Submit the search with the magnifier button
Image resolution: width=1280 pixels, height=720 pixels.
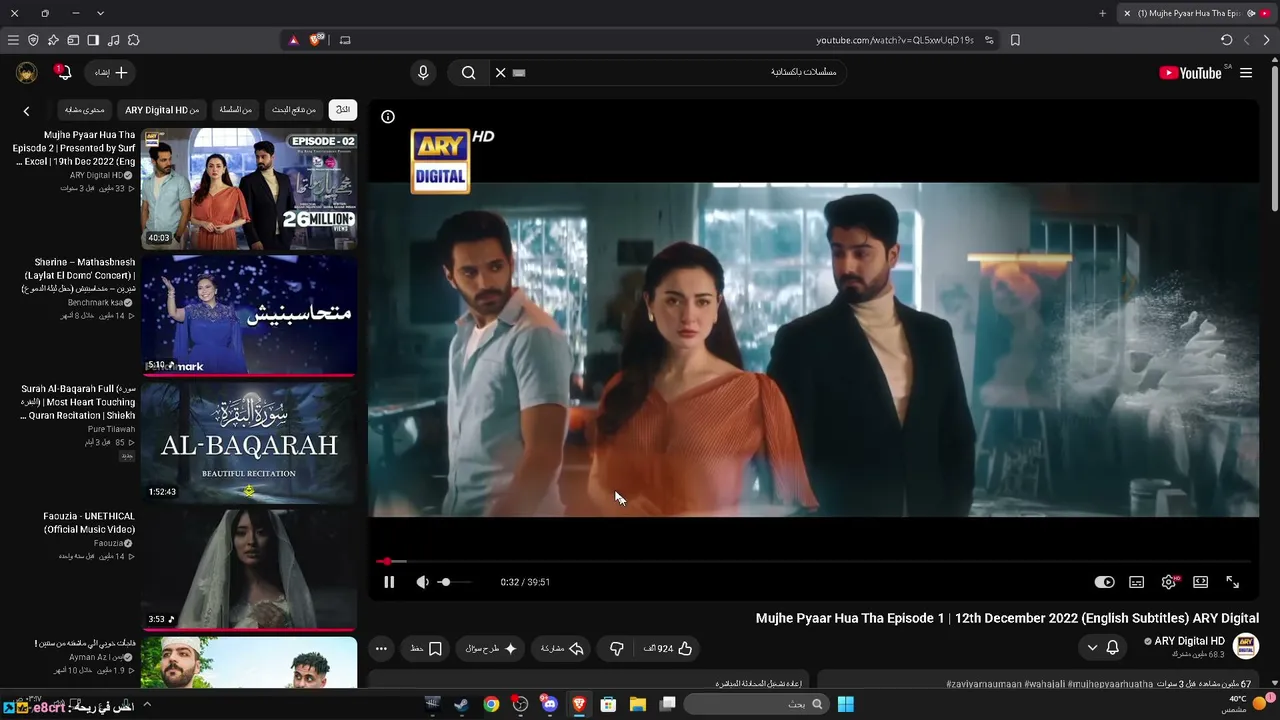[468, 72]
